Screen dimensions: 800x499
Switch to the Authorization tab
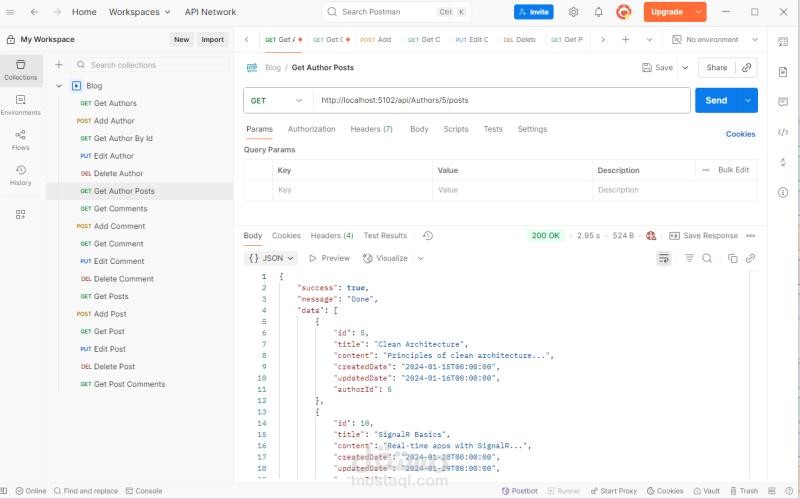click(x=311, y=129)
